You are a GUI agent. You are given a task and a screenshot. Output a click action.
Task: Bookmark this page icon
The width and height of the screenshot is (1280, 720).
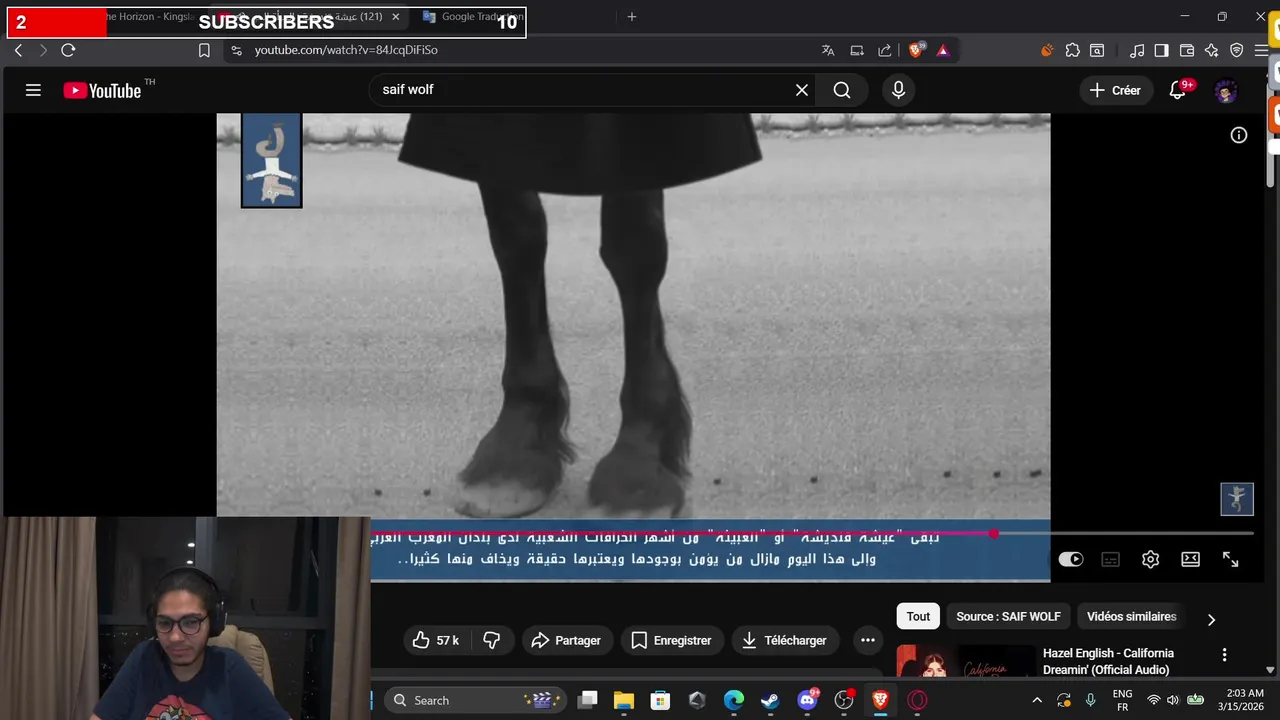click(x=204, y=50)
